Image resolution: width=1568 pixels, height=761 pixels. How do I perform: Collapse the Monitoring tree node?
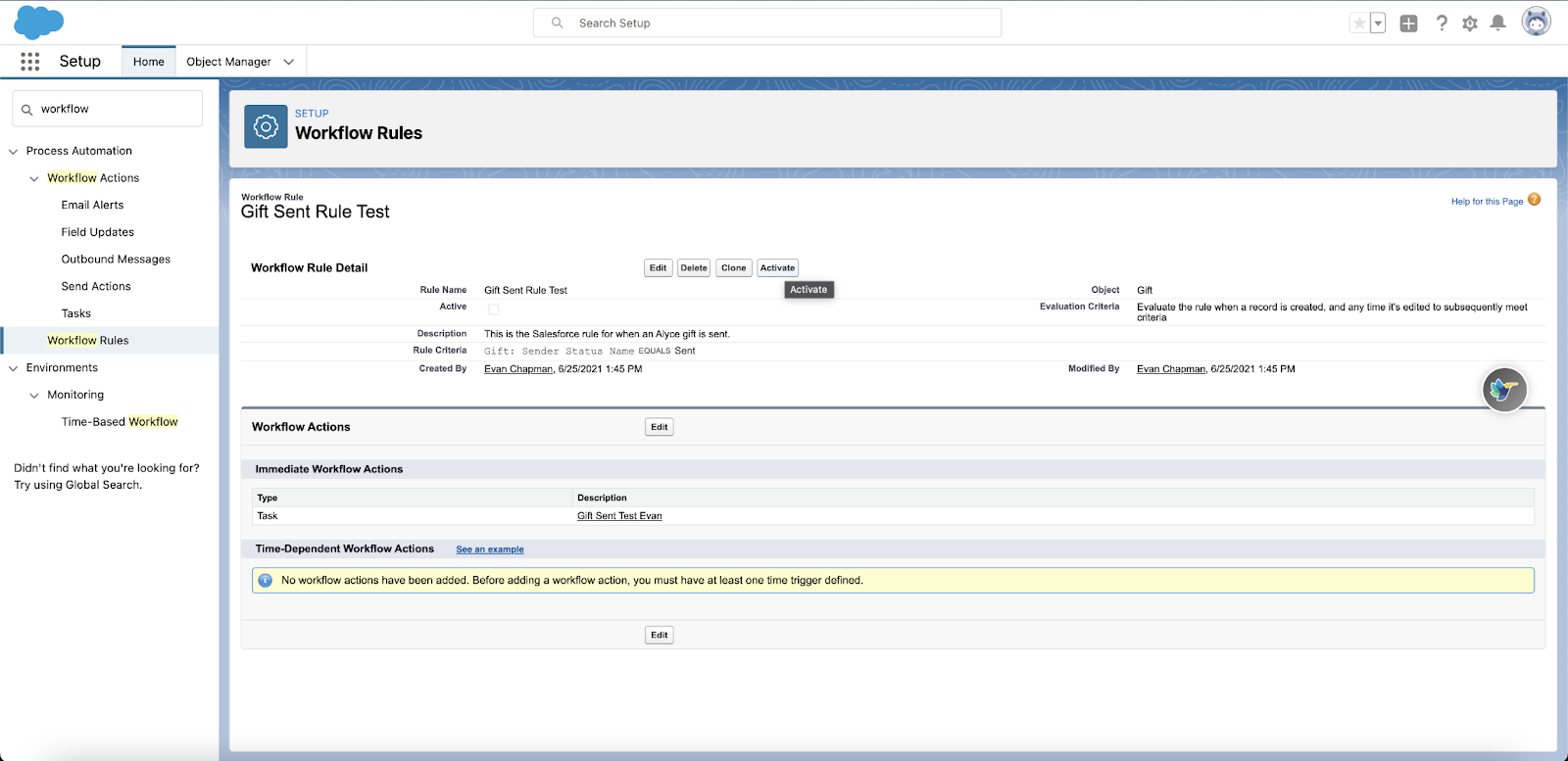tap(34, 396)
